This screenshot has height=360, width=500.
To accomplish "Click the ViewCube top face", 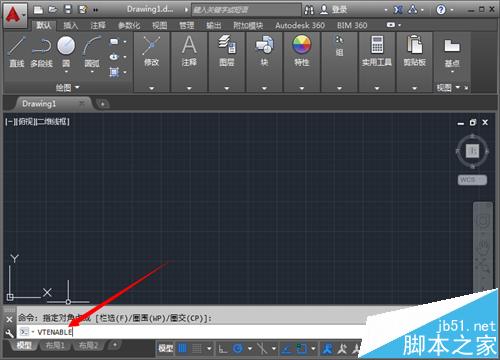I will tap(472, 151).
